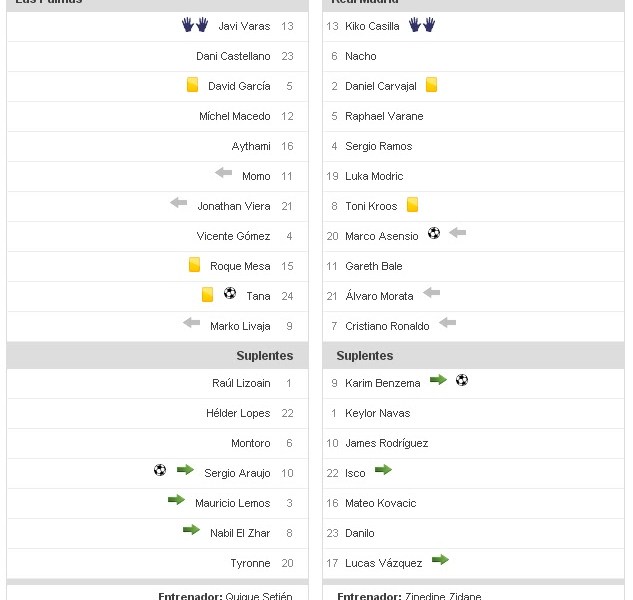This screenshot has width=633, height=600.
Task: Select Luka Modric in Real Madrid lineup
Action: coord(374,176)
